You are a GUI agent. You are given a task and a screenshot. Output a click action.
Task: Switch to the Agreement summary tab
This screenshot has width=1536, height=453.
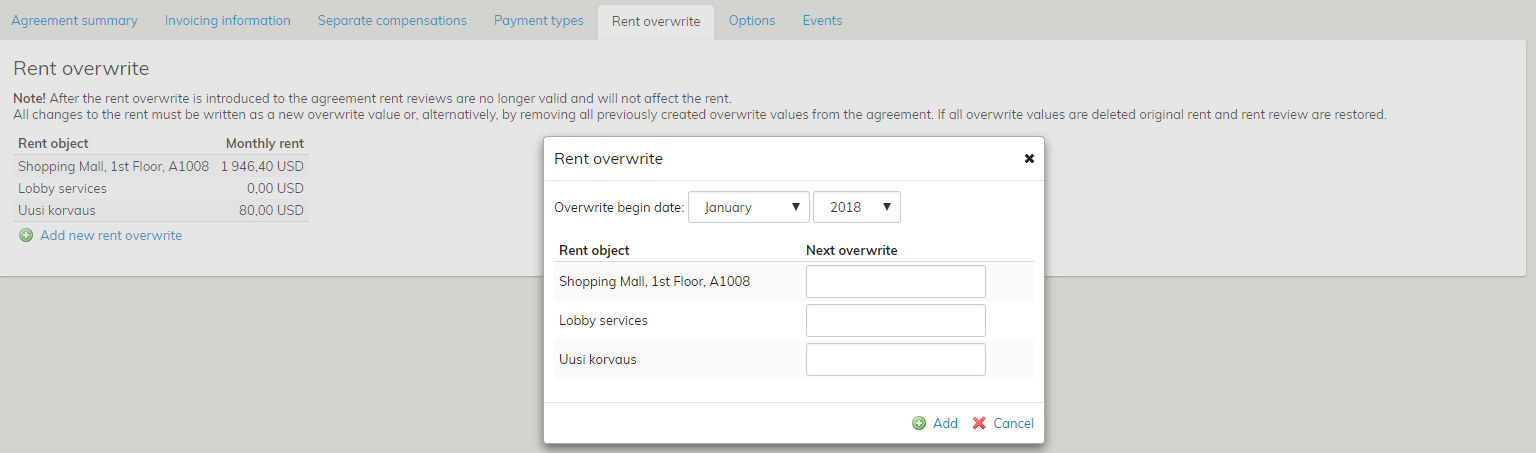tap(74, 20)
